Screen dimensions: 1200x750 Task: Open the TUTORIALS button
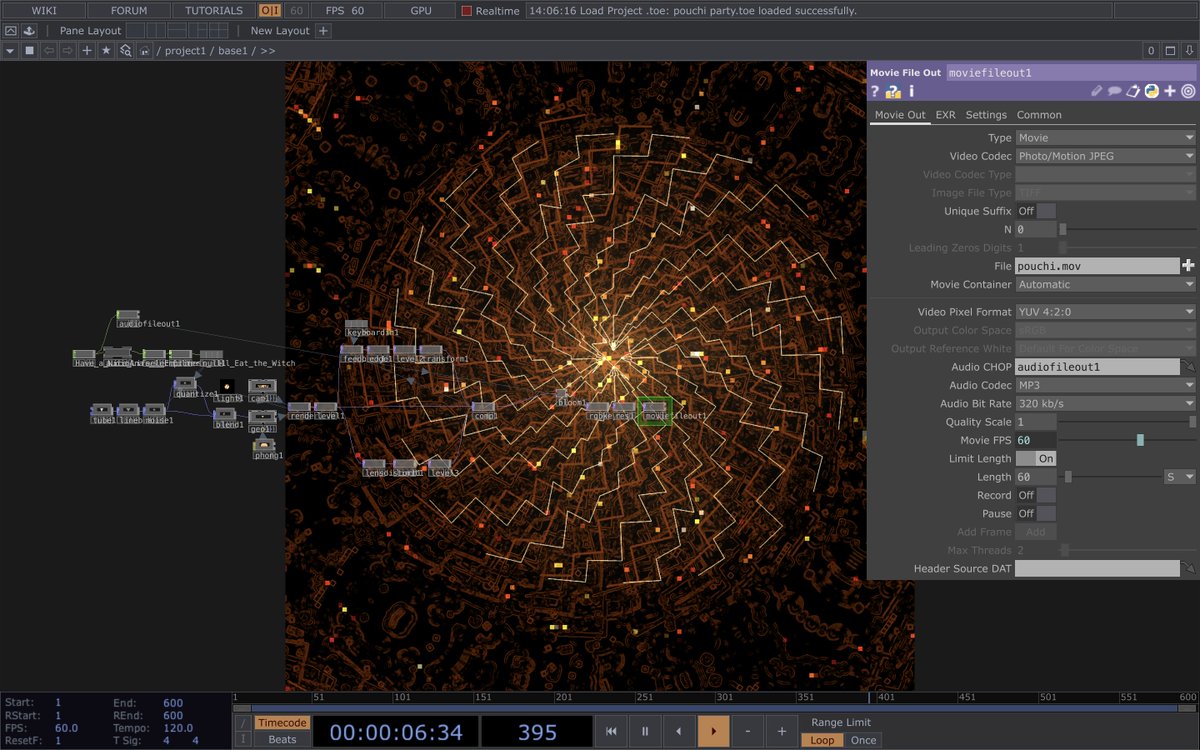point(214,11)
